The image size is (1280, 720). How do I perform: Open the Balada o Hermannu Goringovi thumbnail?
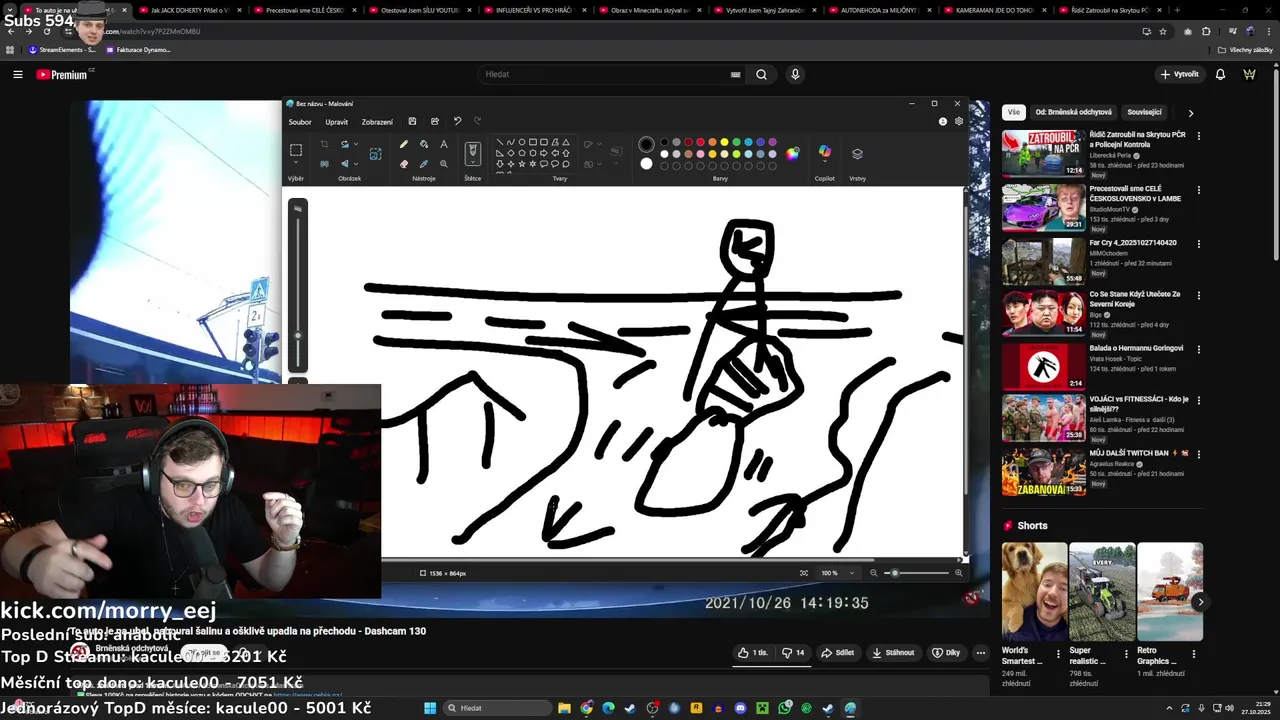coord(1043,367)
